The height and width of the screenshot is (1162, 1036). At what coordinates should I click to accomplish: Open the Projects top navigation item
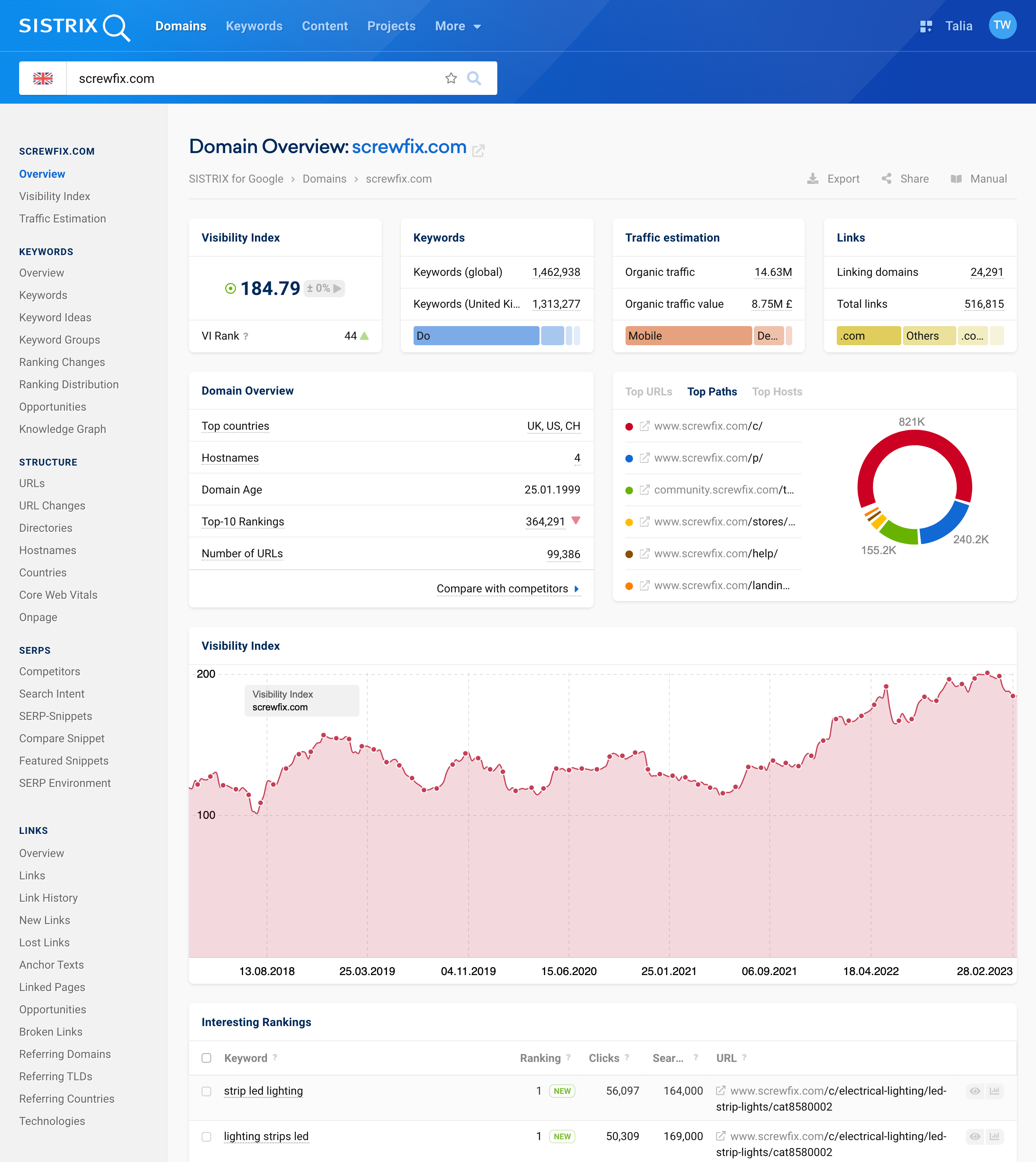point(392,26)
